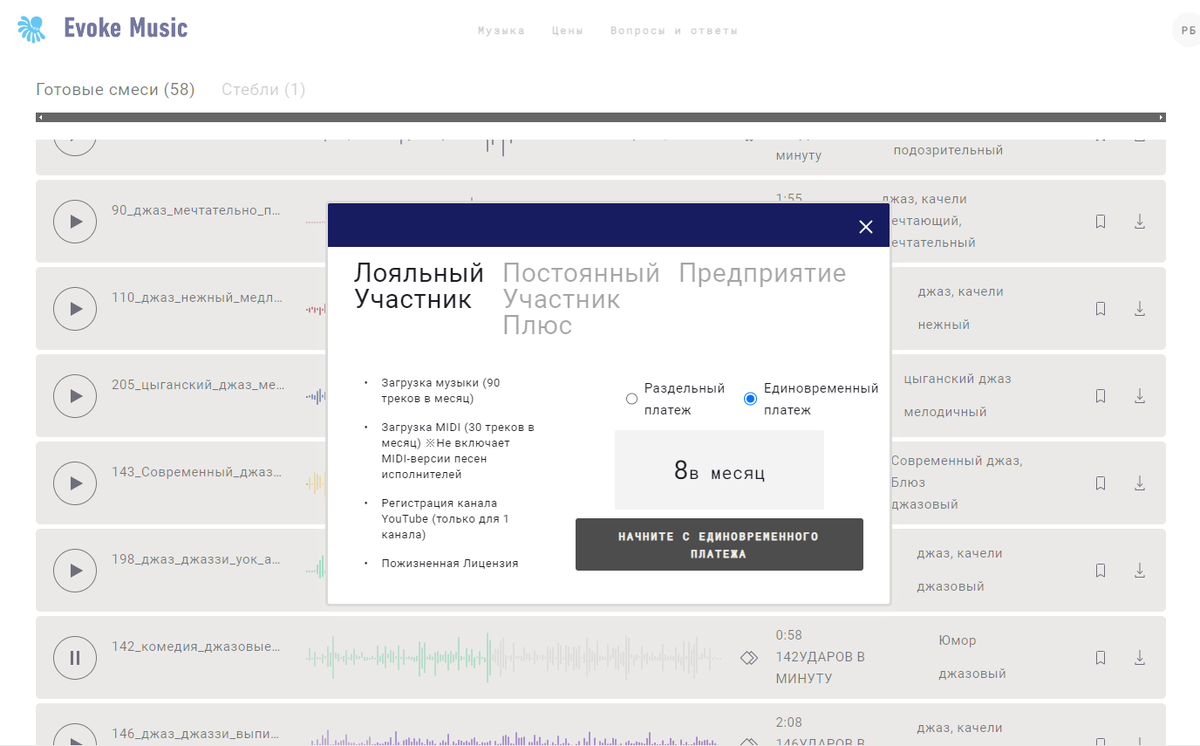The image size is (1200, 746).
Task: Click the tempo metronome icon beside 142УДАРОВ
Action: [x=750, y=657]
